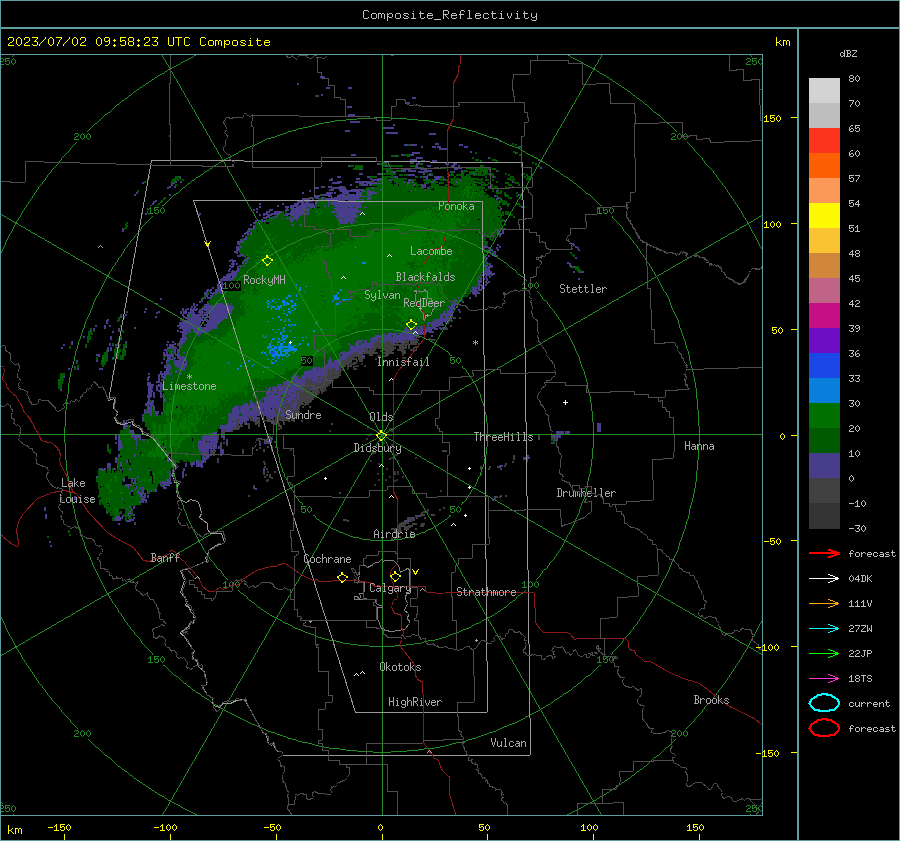Click the Brooks label
900x841 pixels.
(x=711, y=700)
